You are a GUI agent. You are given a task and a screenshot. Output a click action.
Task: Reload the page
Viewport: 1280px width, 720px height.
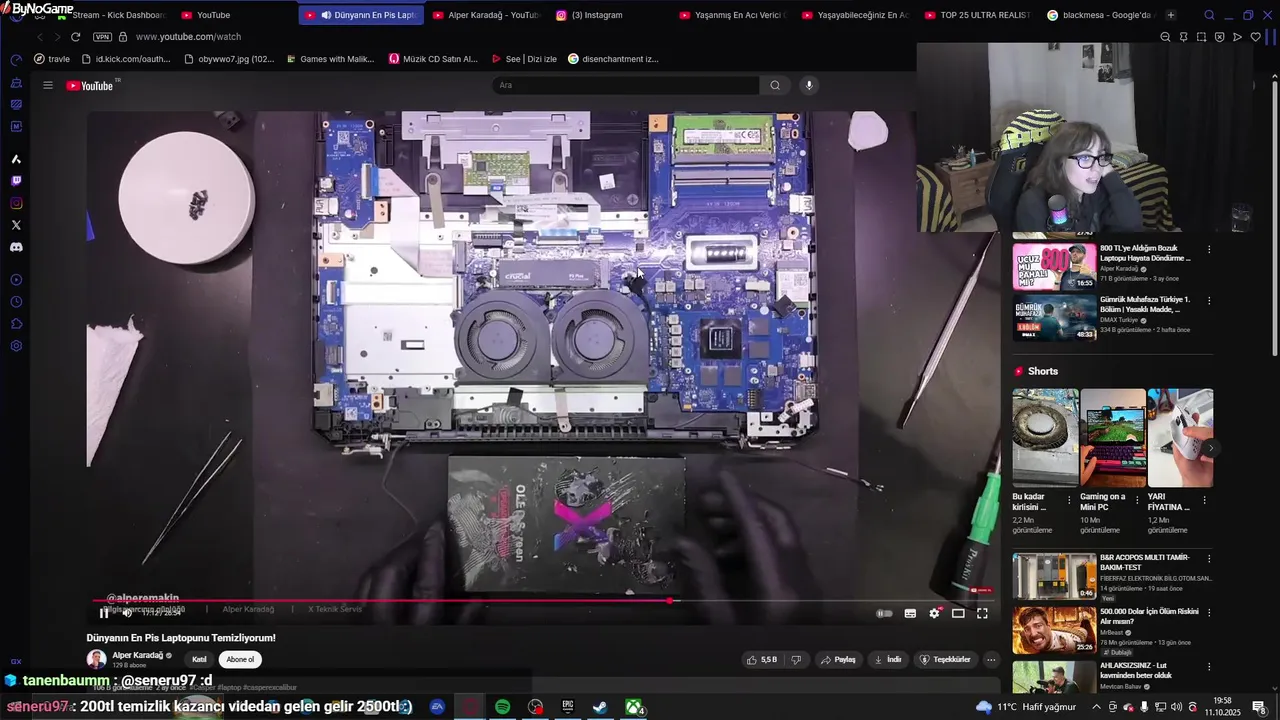tap(75, 37)
